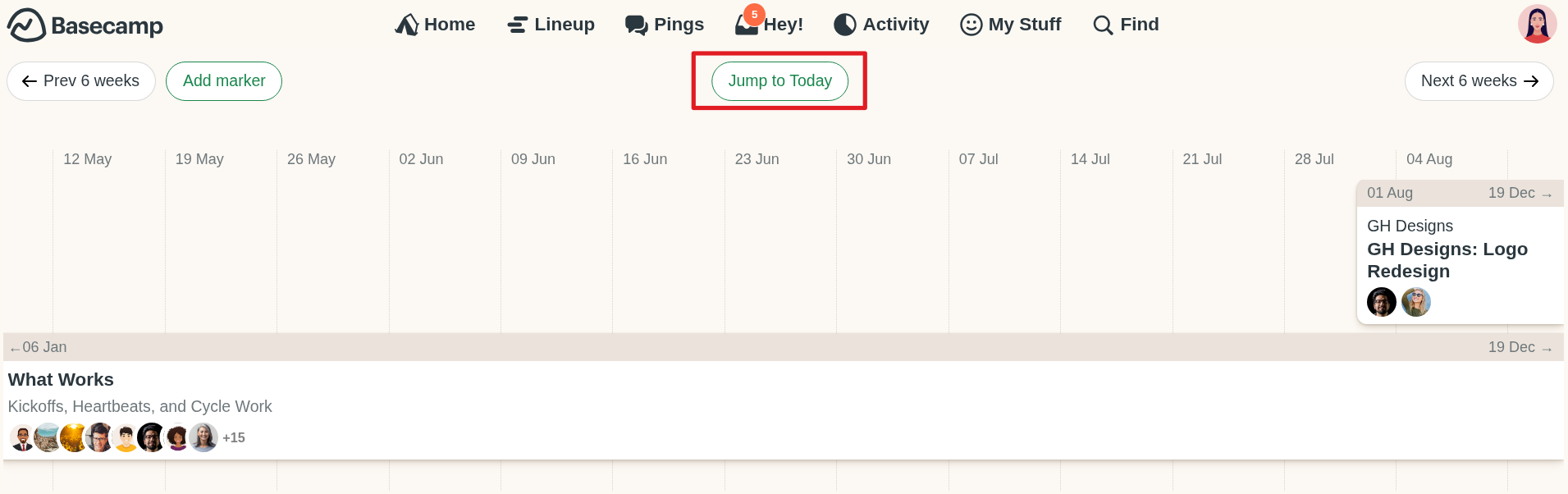Open Find via the magnifying glass icon
Screen dimensions: 1568x494
1101,25
